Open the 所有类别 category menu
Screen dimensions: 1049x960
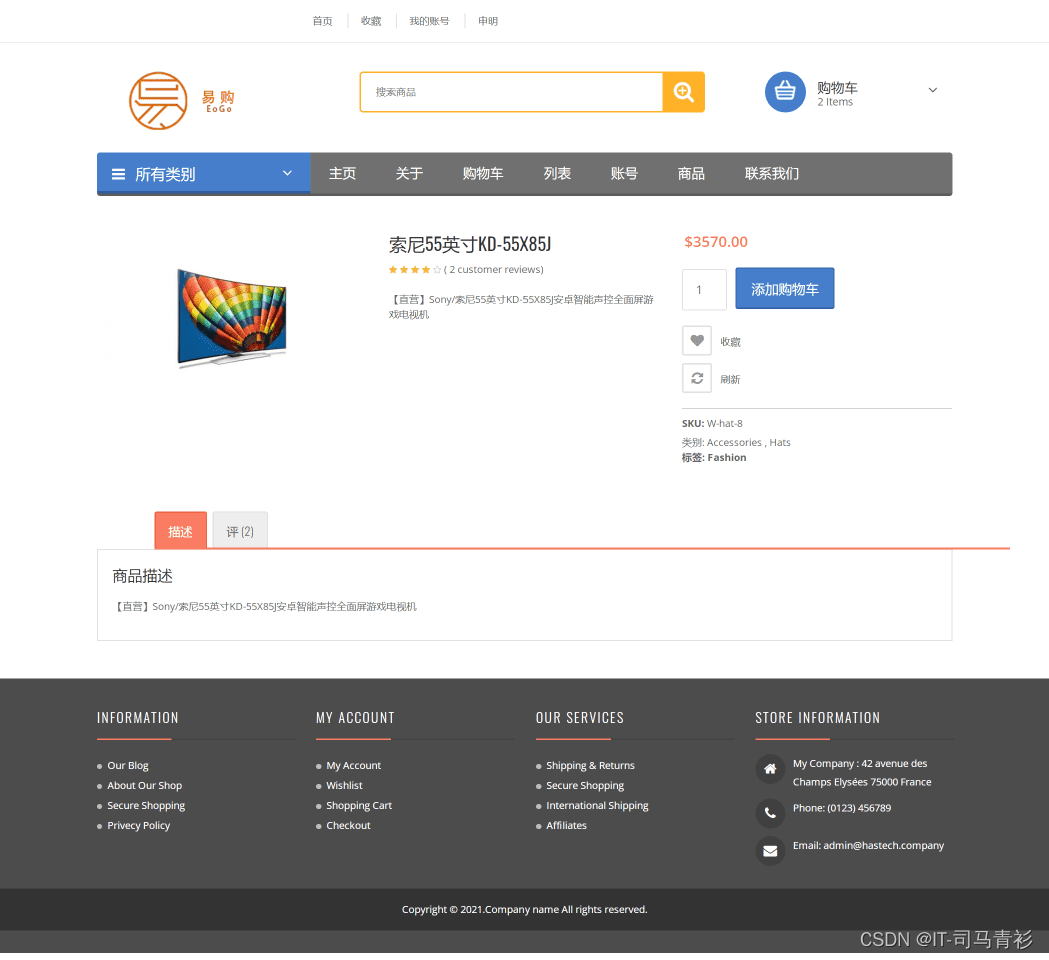click(203, 173)
